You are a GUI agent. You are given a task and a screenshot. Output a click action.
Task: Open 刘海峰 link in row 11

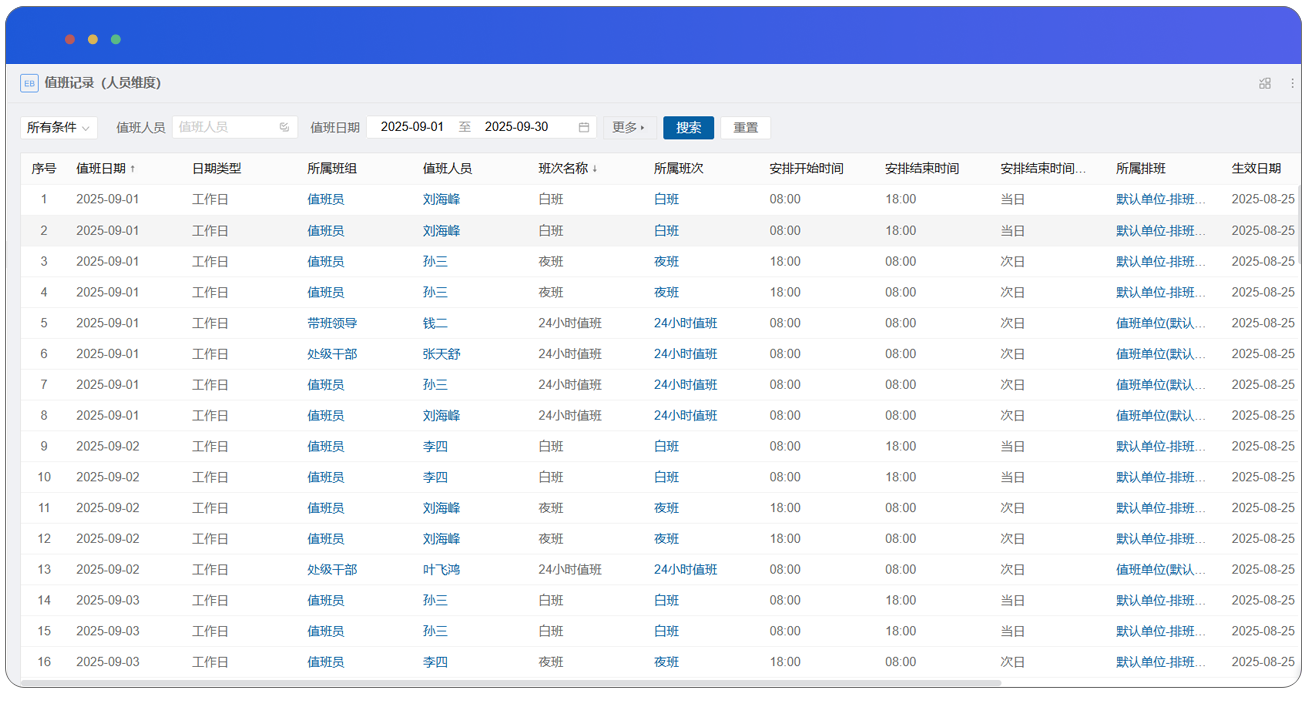[441, 508]
